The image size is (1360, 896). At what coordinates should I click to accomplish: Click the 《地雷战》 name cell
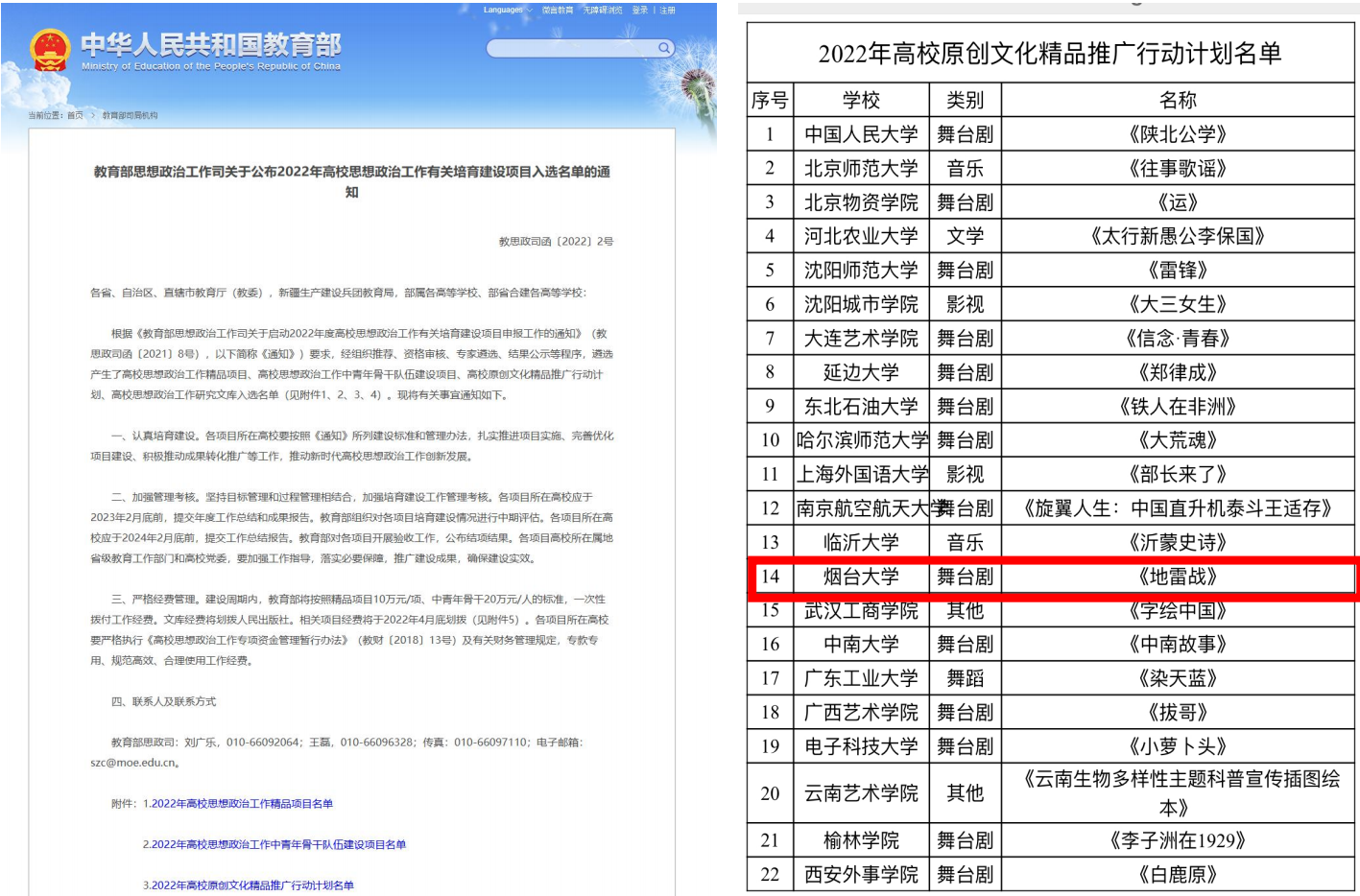click(1178, 577)
